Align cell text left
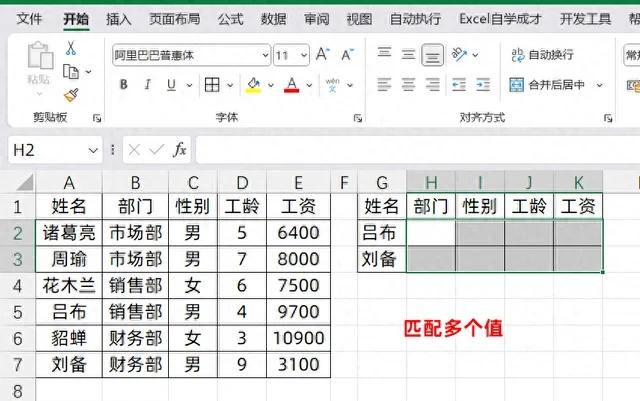 [384, 85]
